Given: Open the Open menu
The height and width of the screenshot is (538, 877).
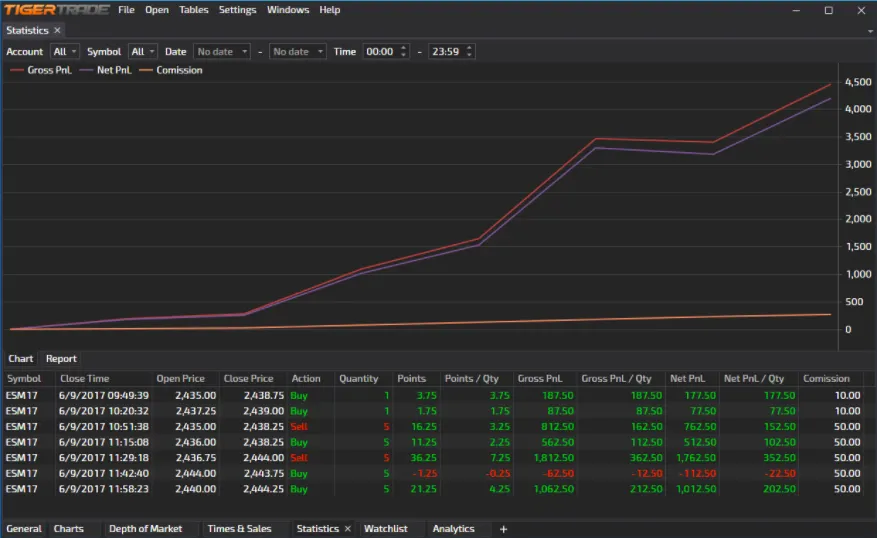Looking at the screenshot, I should 157,10.
